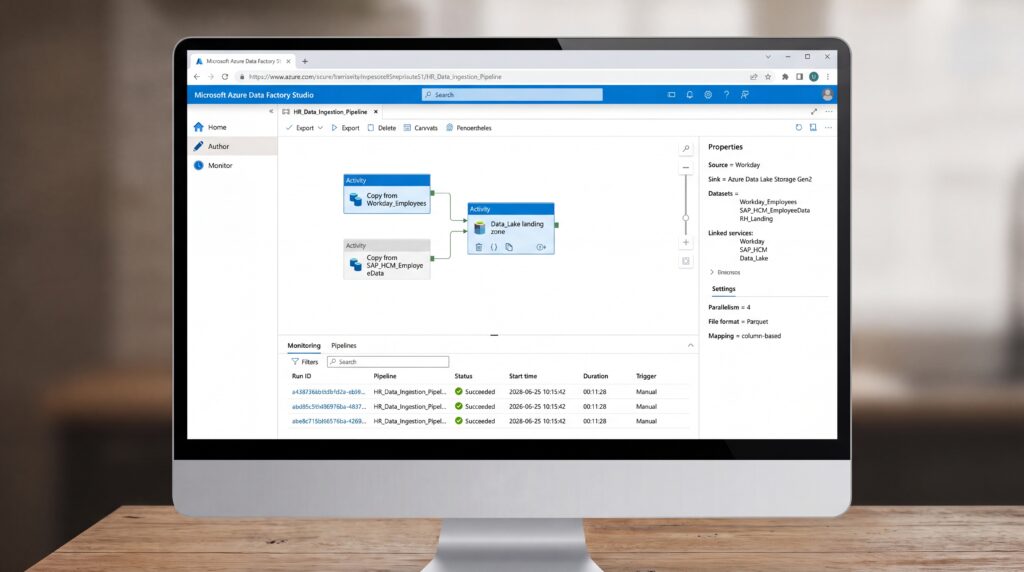Click the monitoring runs search field
Viewport: 1024px width, 572px height.
388,362
